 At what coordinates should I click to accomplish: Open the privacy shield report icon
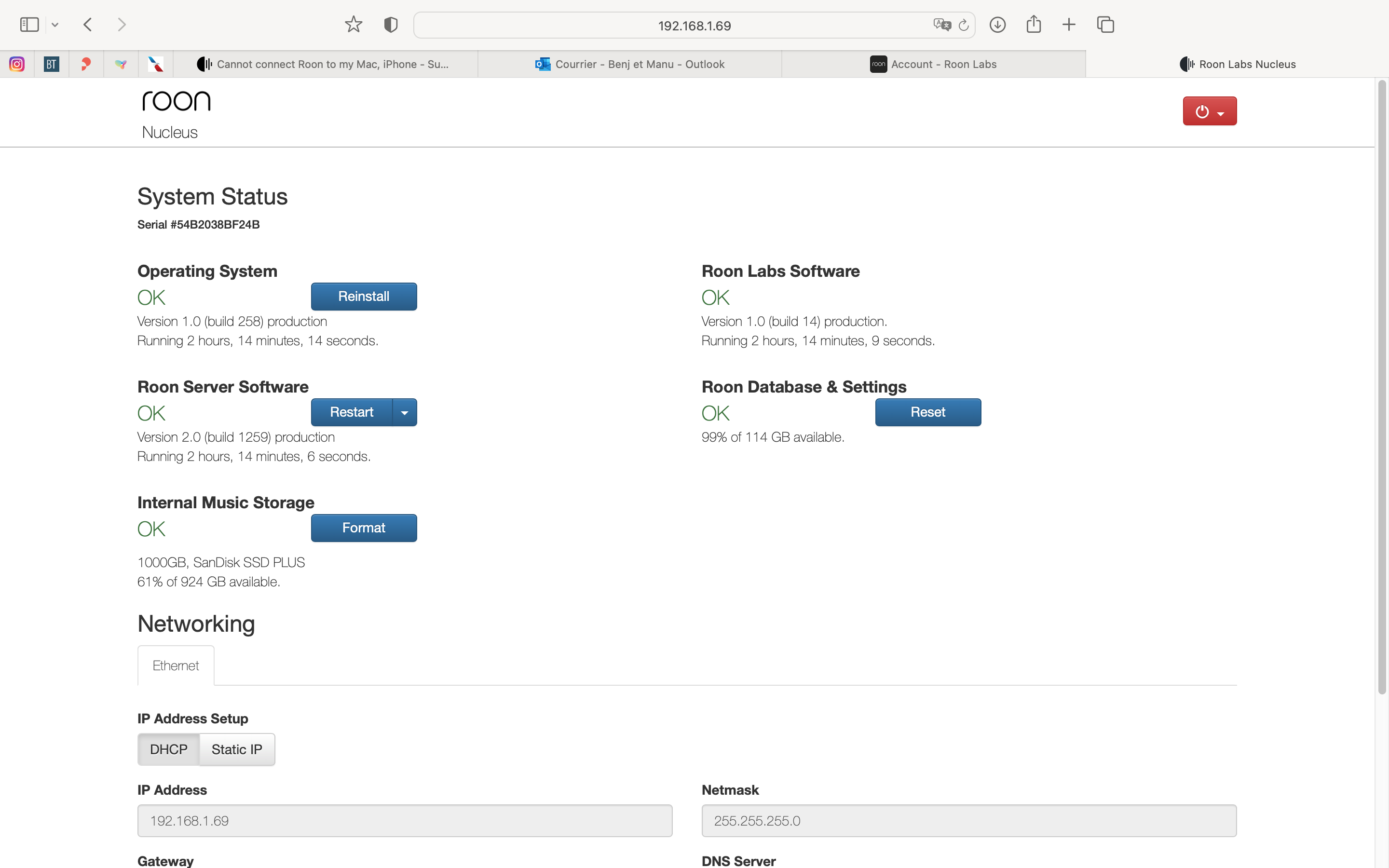(391, 25)
